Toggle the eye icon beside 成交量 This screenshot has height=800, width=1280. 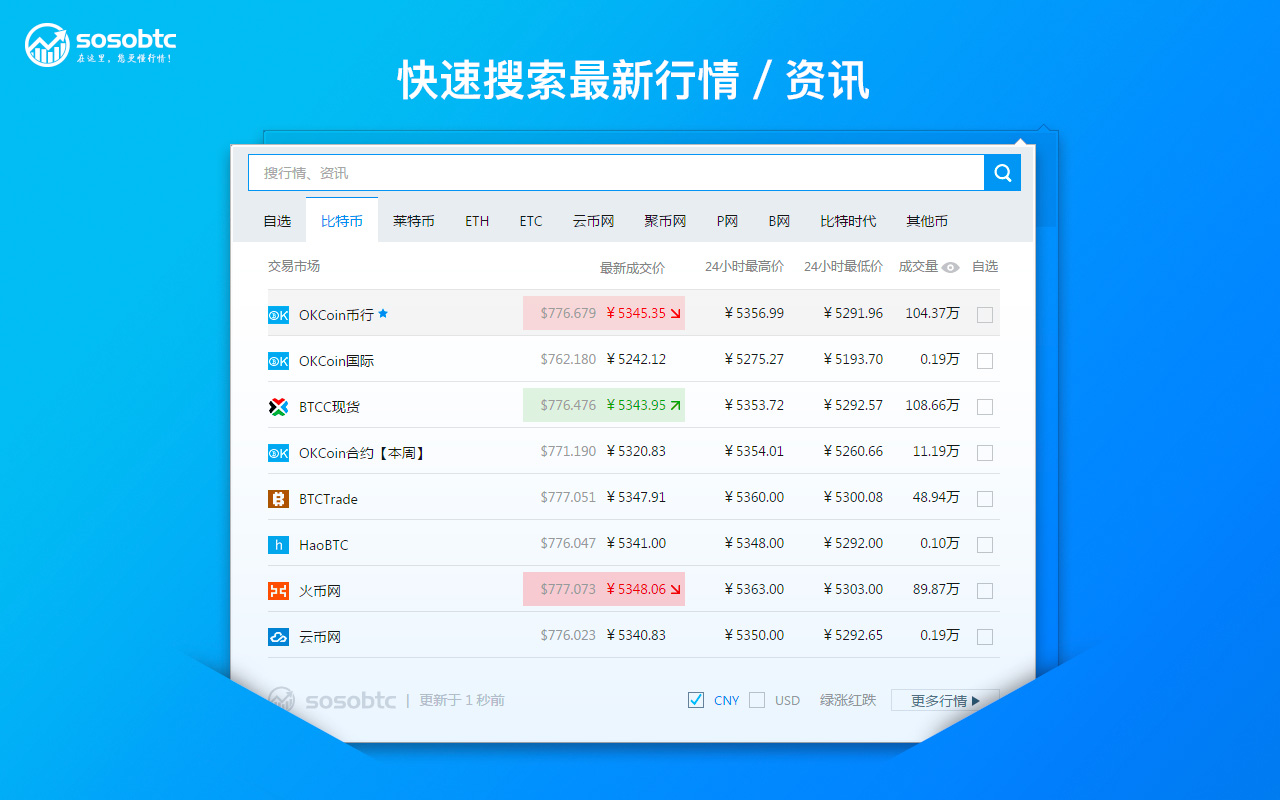pyautogui.click(x=951, y=267)
